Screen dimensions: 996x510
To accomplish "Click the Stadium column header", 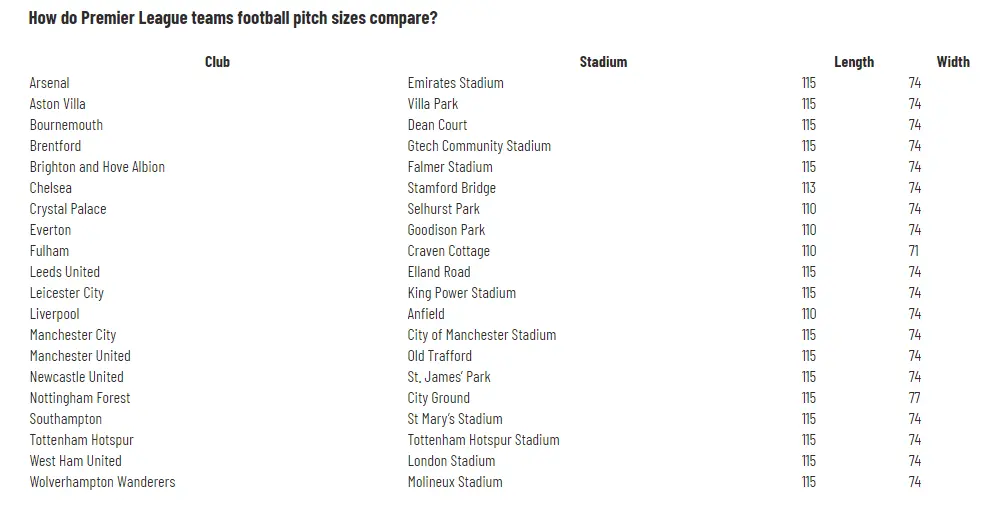I will click(x=603, y=62).
